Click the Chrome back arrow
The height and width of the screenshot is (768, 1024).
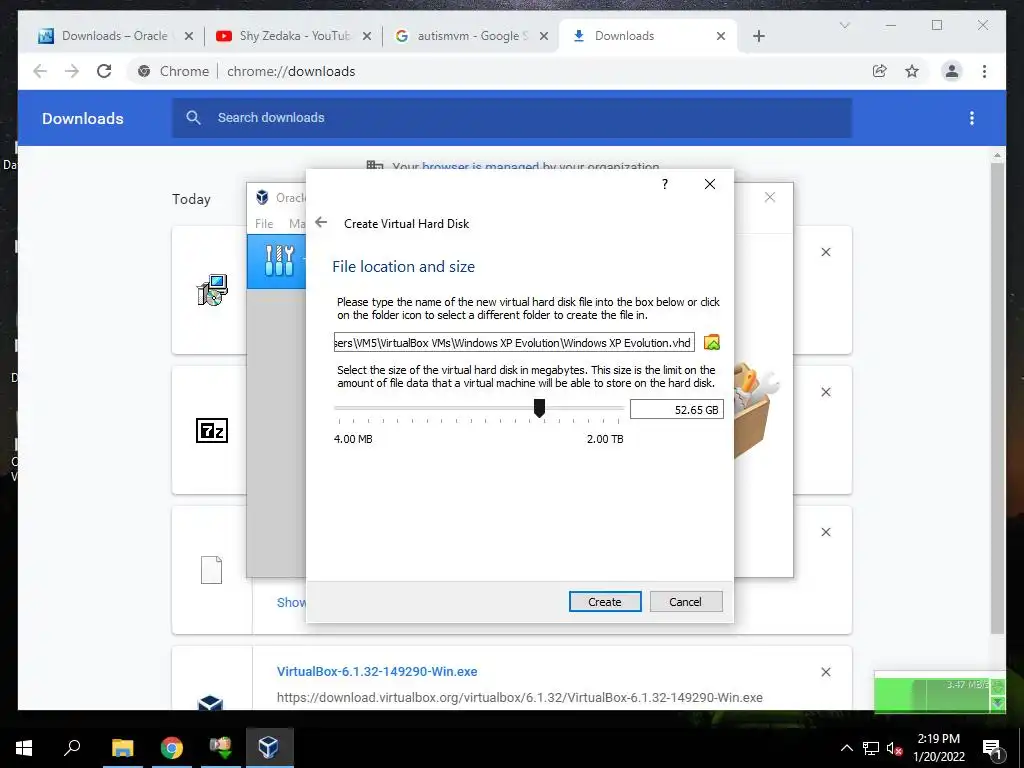[x=40, y=71]
